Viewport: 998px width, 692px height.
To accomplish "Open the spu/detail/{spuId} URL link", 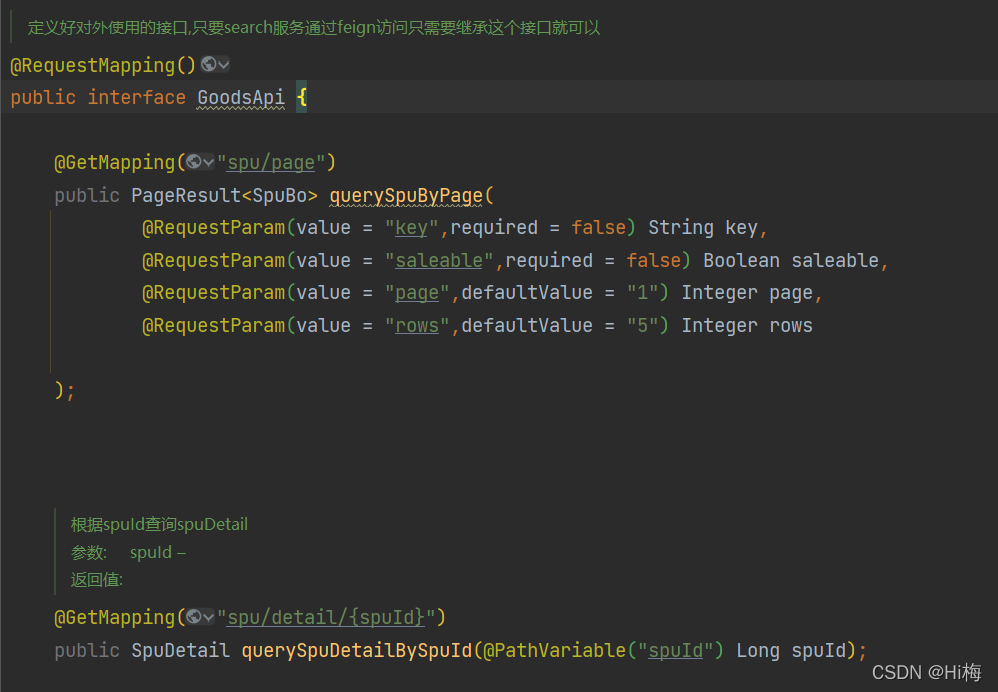I will [326, 618].
